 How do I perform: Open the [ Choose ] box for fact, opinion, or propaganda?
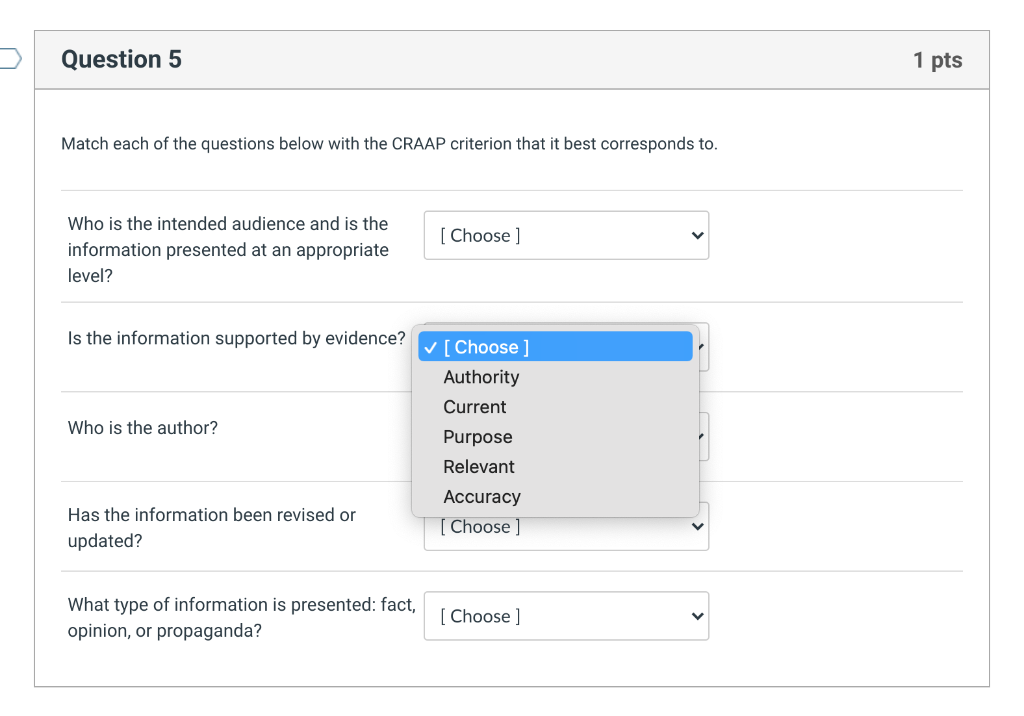pyautogui.click(x=566, y=616)
